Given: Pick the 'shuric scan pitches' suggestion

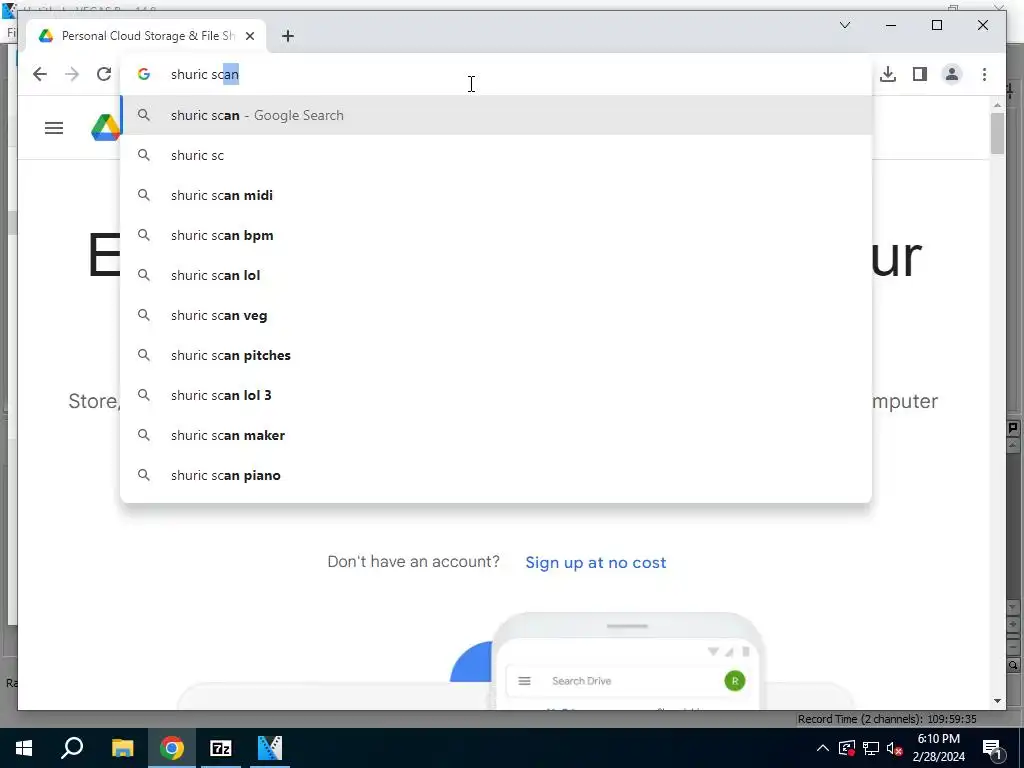Looking at the screenshot, I should point(496,355).
